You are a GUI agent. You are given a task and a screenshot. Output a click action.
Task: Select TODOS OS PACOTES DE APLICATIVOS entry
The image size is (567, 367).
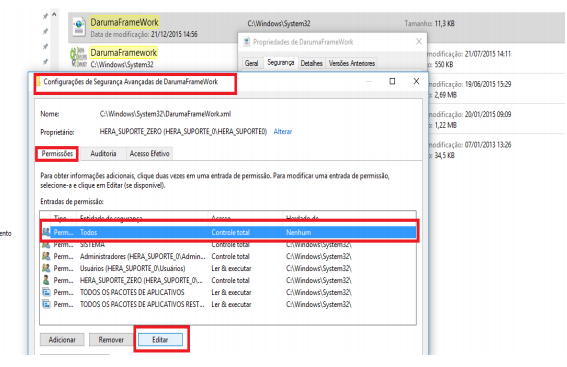point(229,292)
